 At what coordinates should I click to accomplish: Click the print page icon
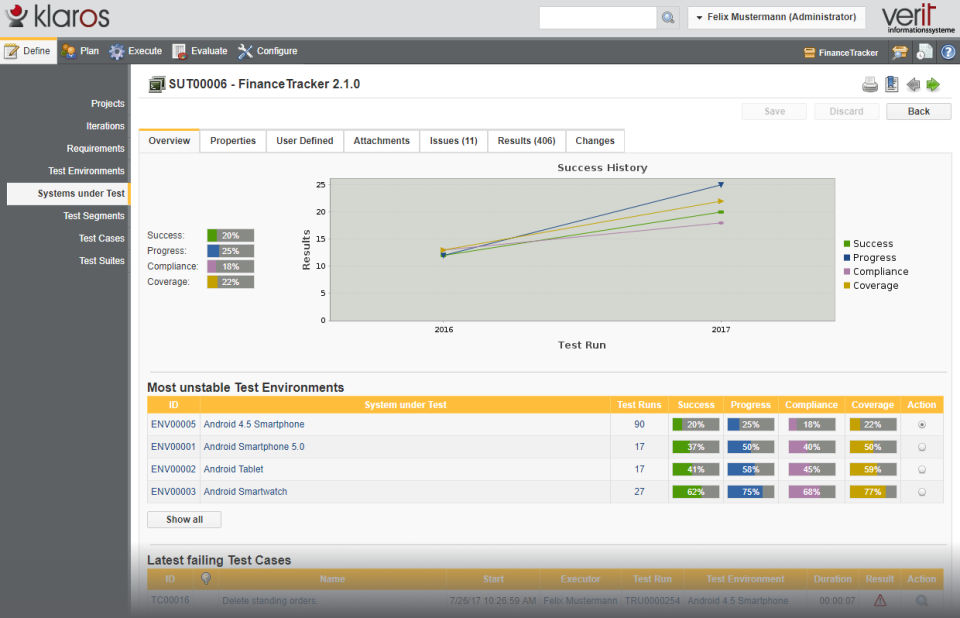pos(869,85)
